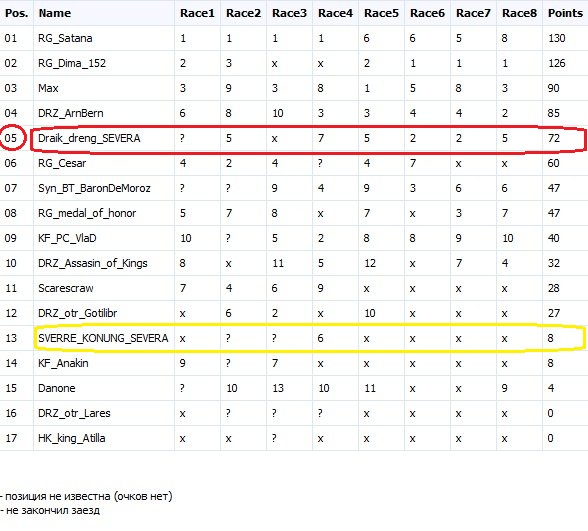The image size is (588, 531).
Task: Select the Danone name cell
Action: coord(57,388)
